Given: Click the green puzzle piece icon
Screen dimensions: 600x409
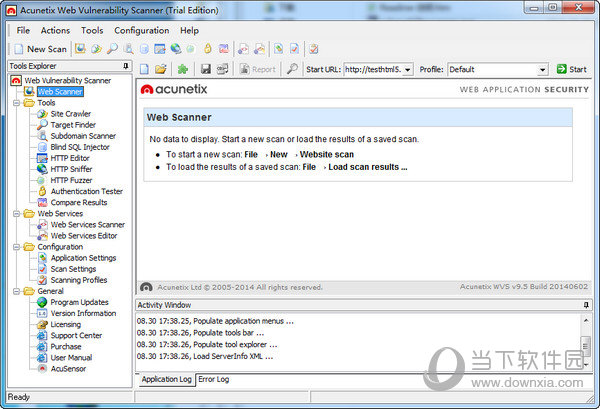Looking at the screenshot, I should [183, 69].
